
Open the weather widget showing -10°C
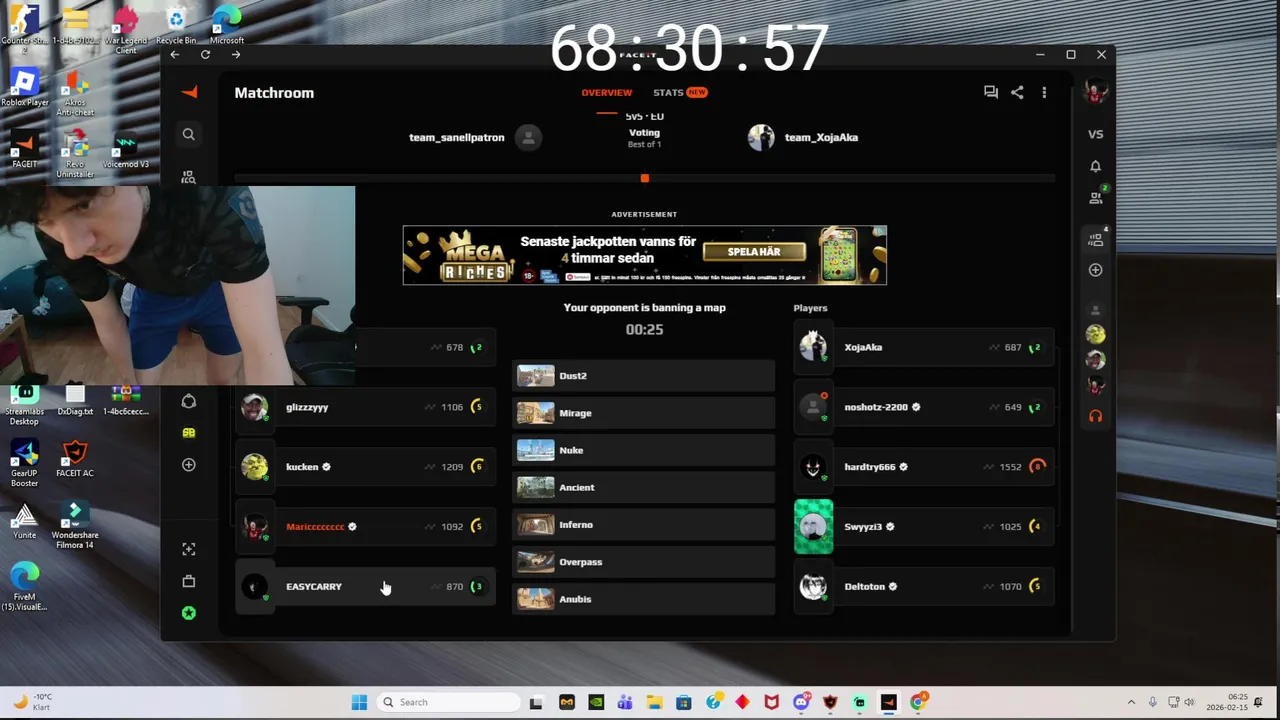[33, 702]
